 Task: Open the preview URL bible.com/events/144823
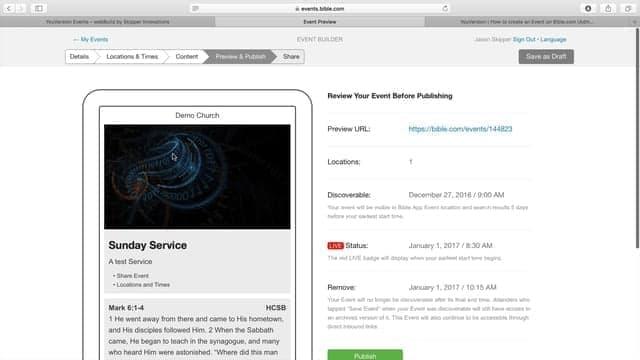[x=460, y=129]
